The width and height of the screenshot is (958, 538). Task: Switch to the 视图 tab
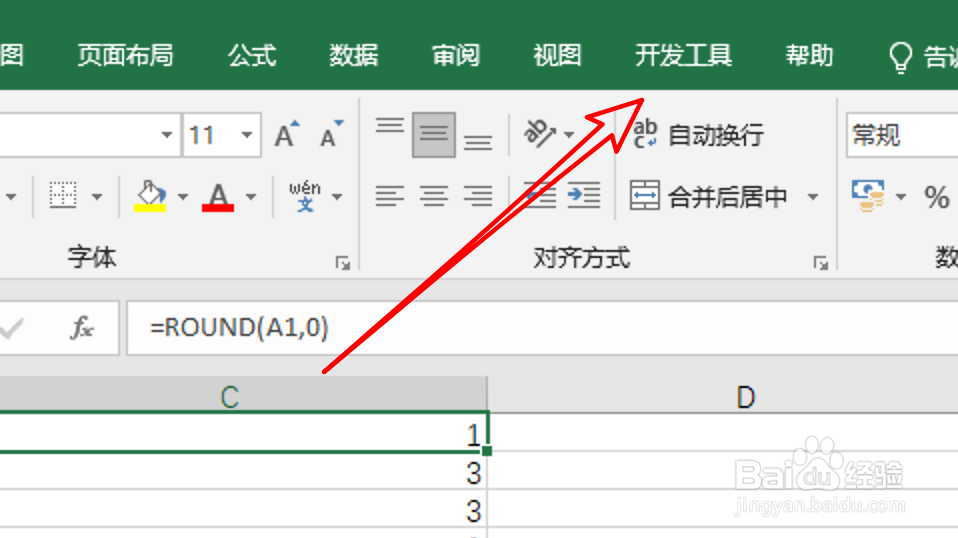pyautogui.click(x=557, y=56)
